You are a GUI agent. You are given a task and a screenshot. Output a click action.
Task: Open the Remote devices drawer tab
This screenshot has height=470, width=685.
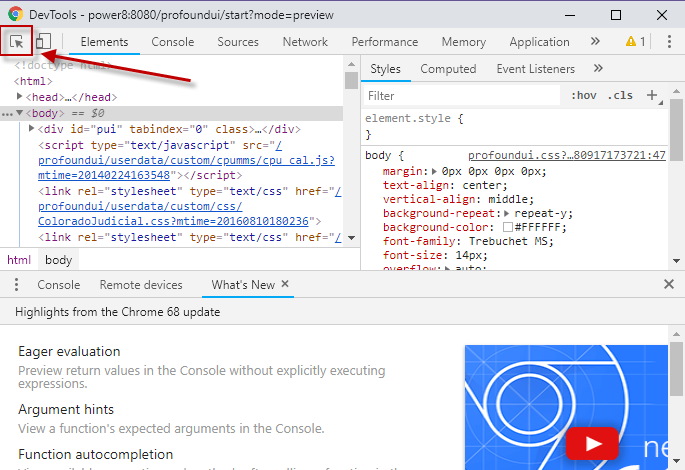coord(141,285)
